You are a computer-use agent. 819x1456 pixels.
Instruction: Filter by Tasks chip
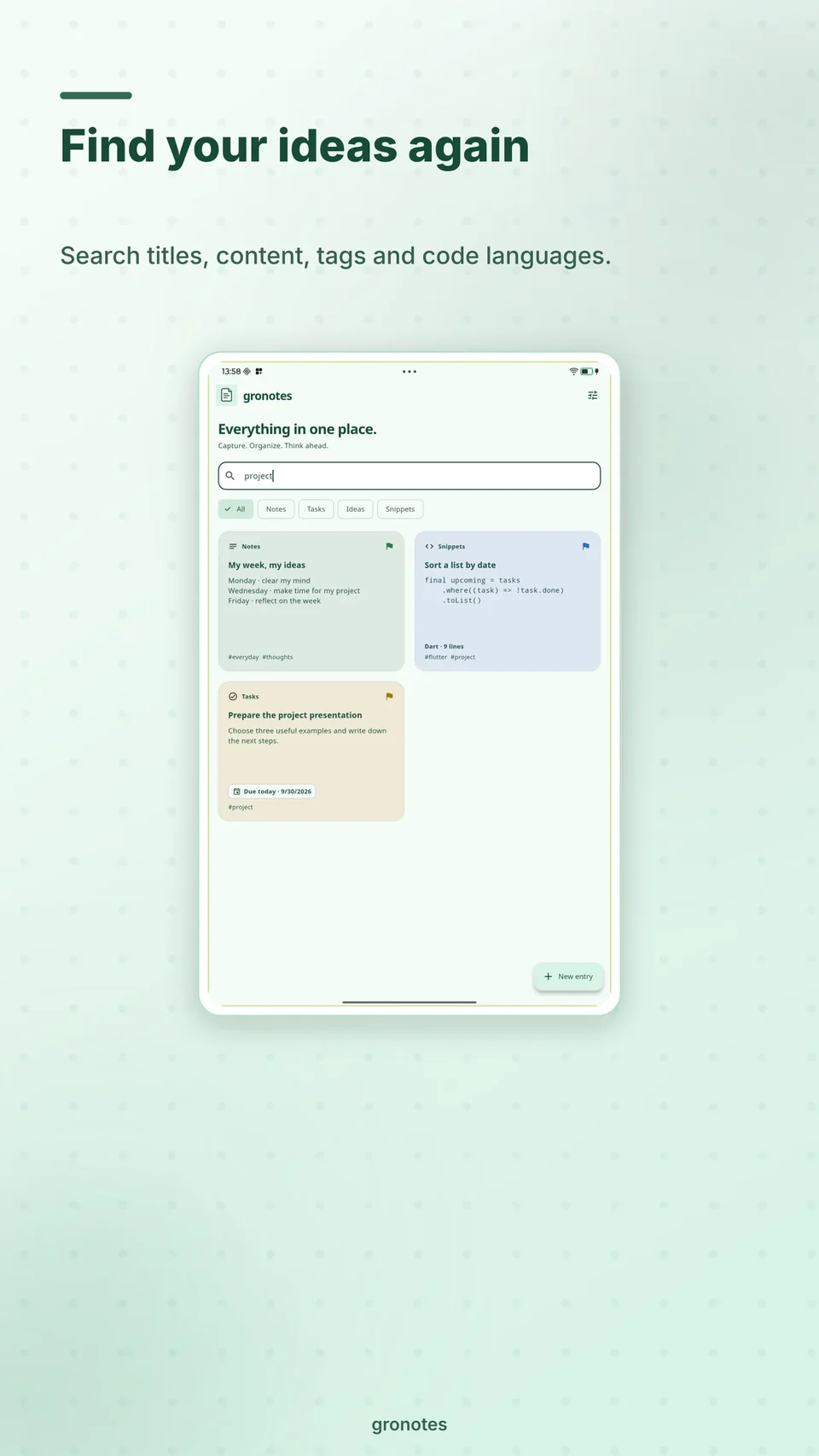click(316, 509)
